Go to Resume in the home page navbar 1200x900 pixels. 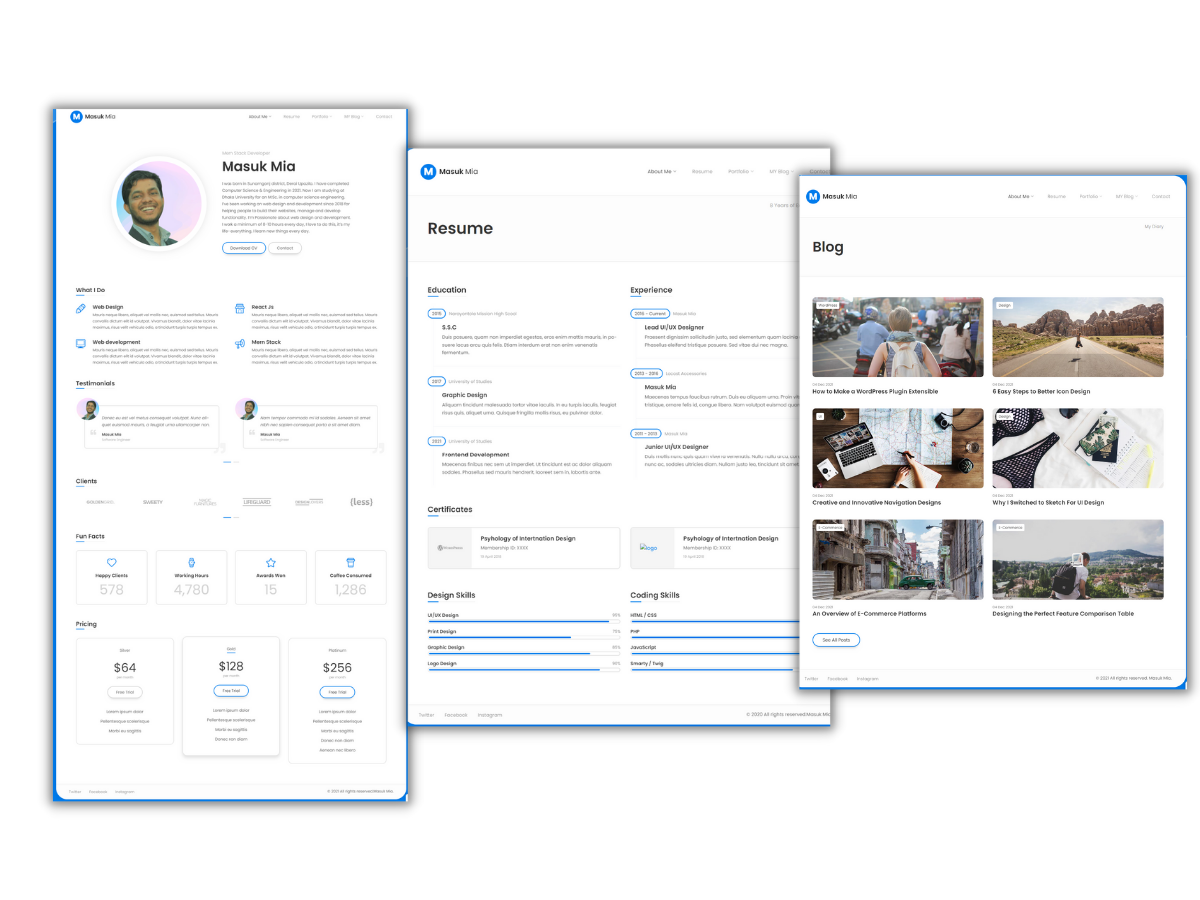click(x=291, y=117)
